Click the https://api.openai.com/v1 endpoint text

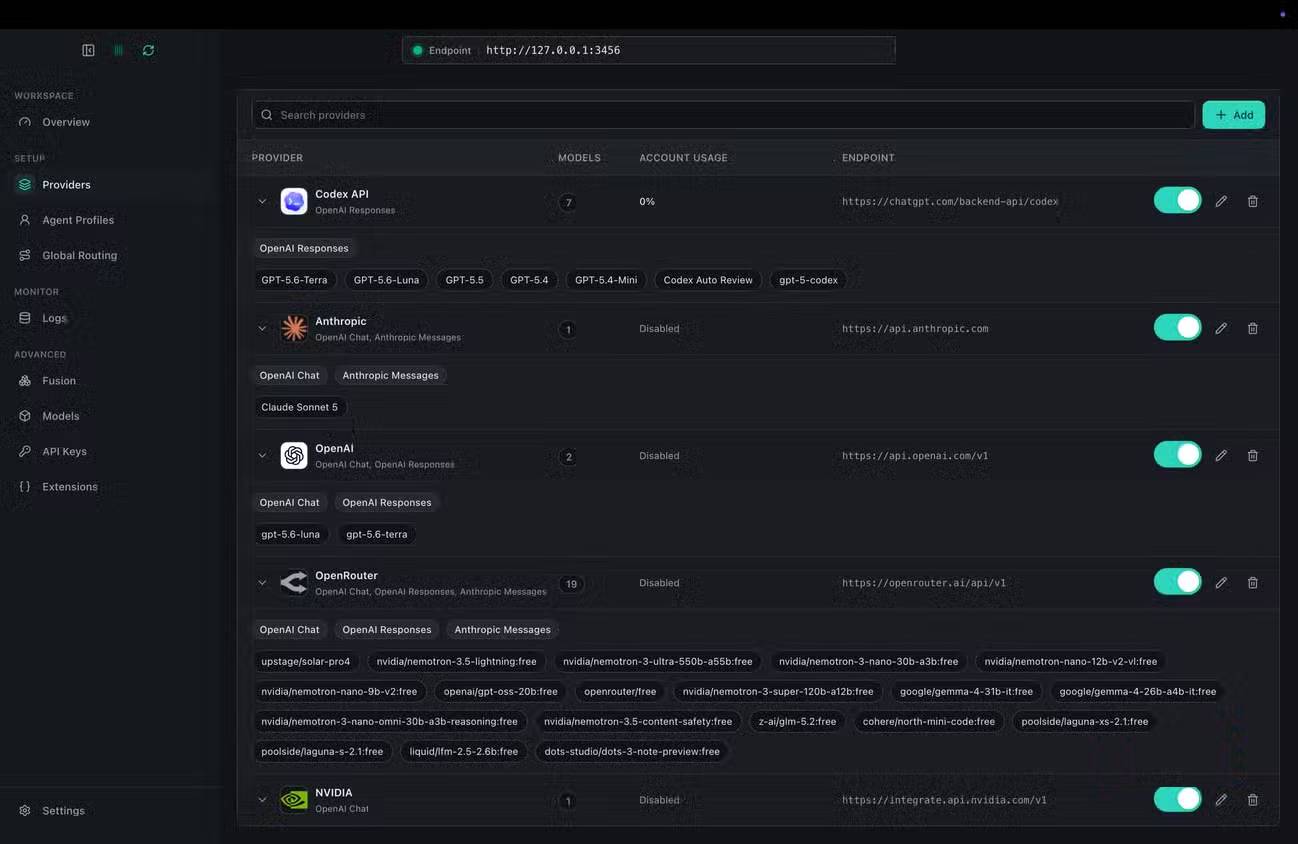click(915, 455)
